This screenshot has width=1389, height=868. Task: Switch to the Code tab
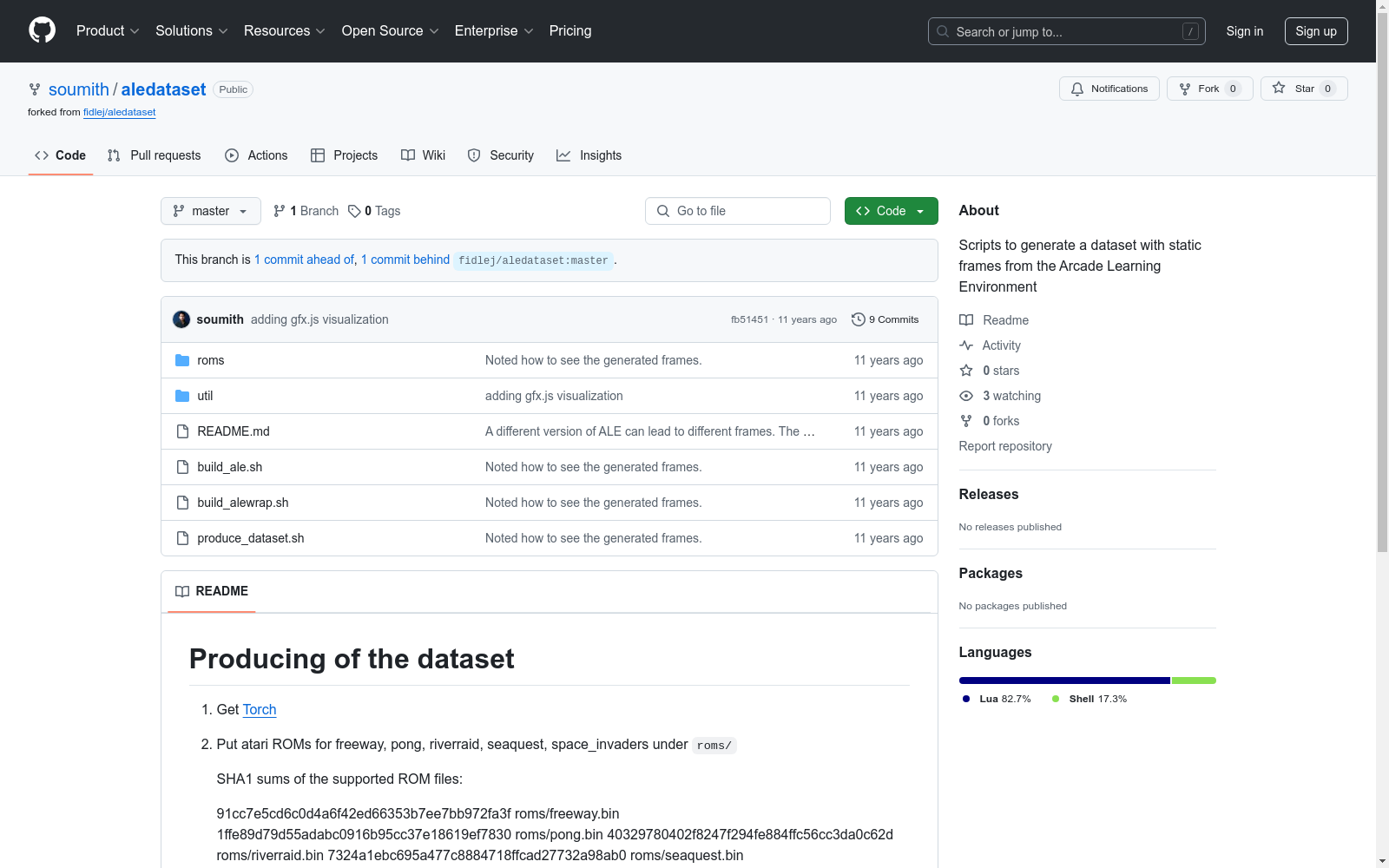tap(61, 155)
